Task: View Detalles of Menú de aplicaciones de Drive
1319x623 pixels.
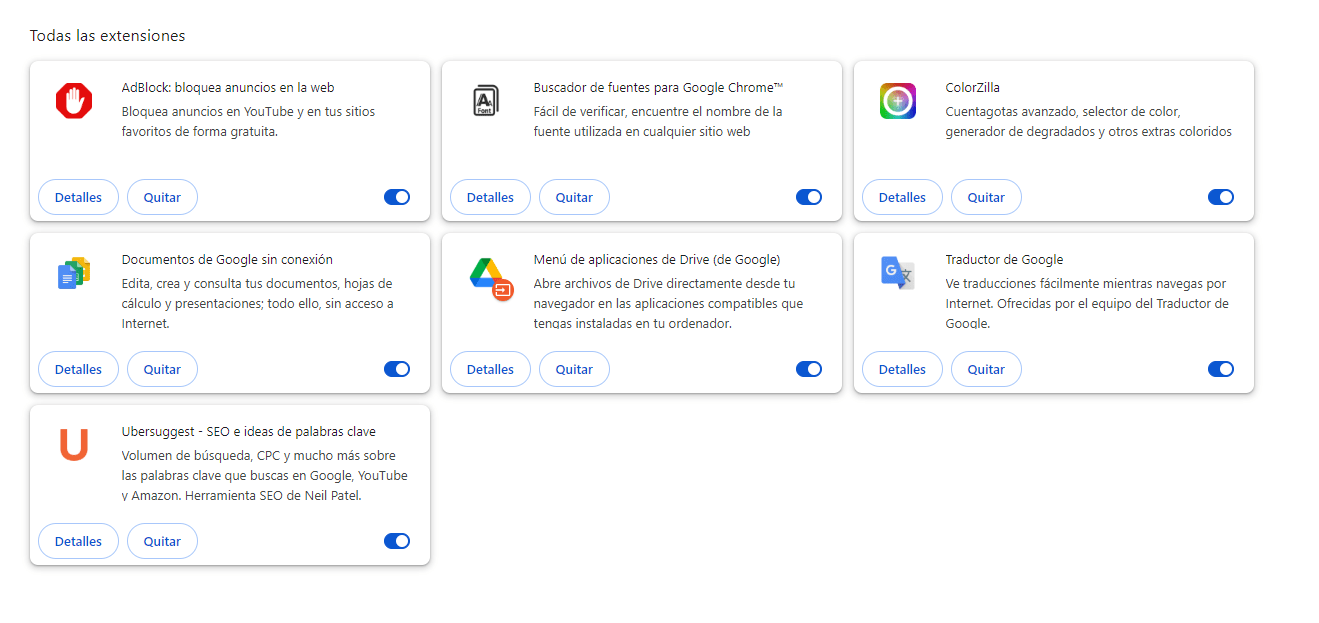Action: tap(490, 369)
